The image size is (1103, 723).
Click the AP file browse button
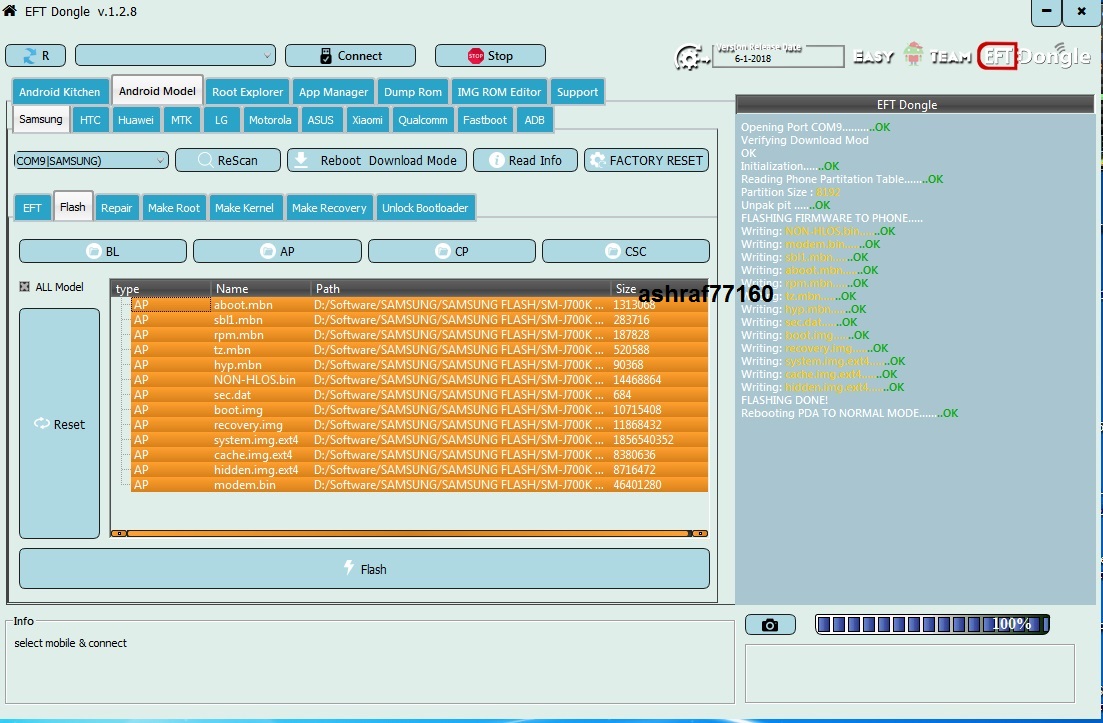(x=277, y=251)
